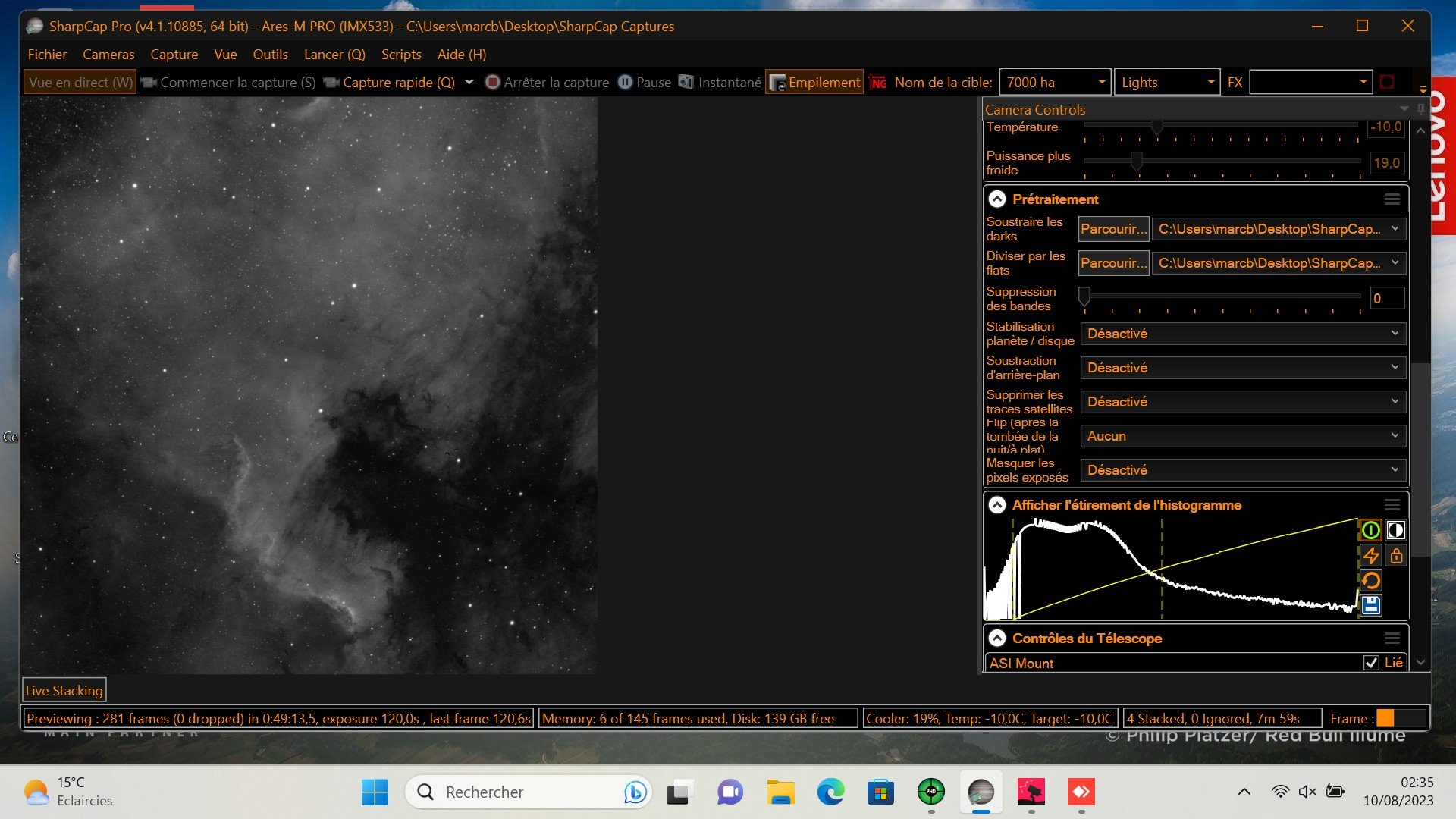Image resolution: width=1456 pixels, height=819 pixels.
Task: Click the Wi-Fi tray icon
Action: tap(1280, 792)
